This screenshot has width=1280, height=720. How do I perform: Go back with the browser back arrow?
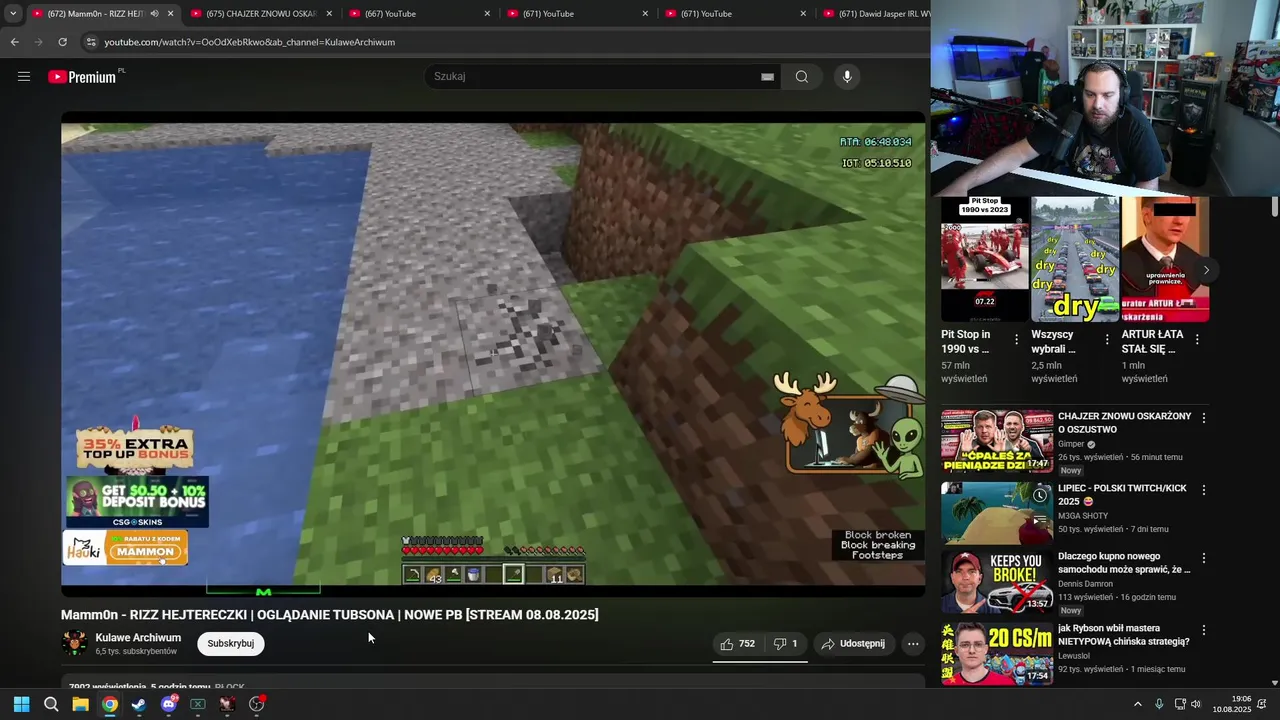point(14,42)
